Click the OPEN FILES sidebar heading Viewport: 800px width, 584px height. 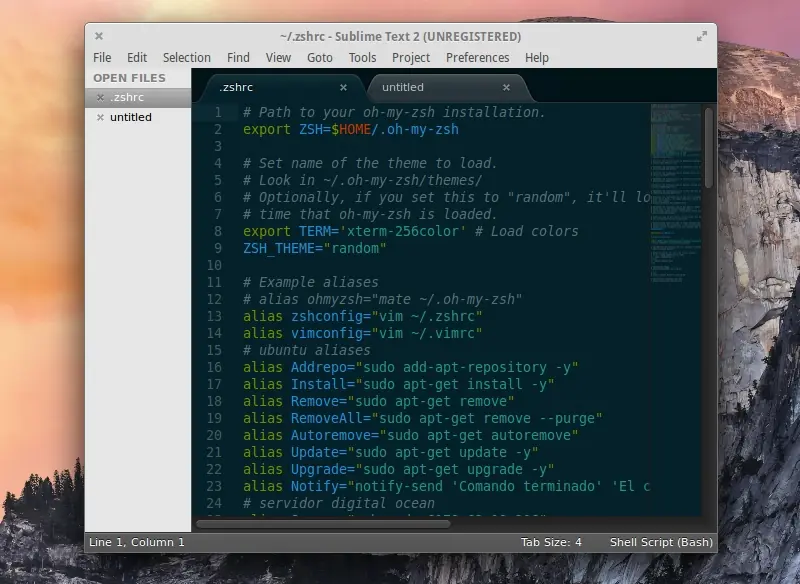[x=129, y=78]
